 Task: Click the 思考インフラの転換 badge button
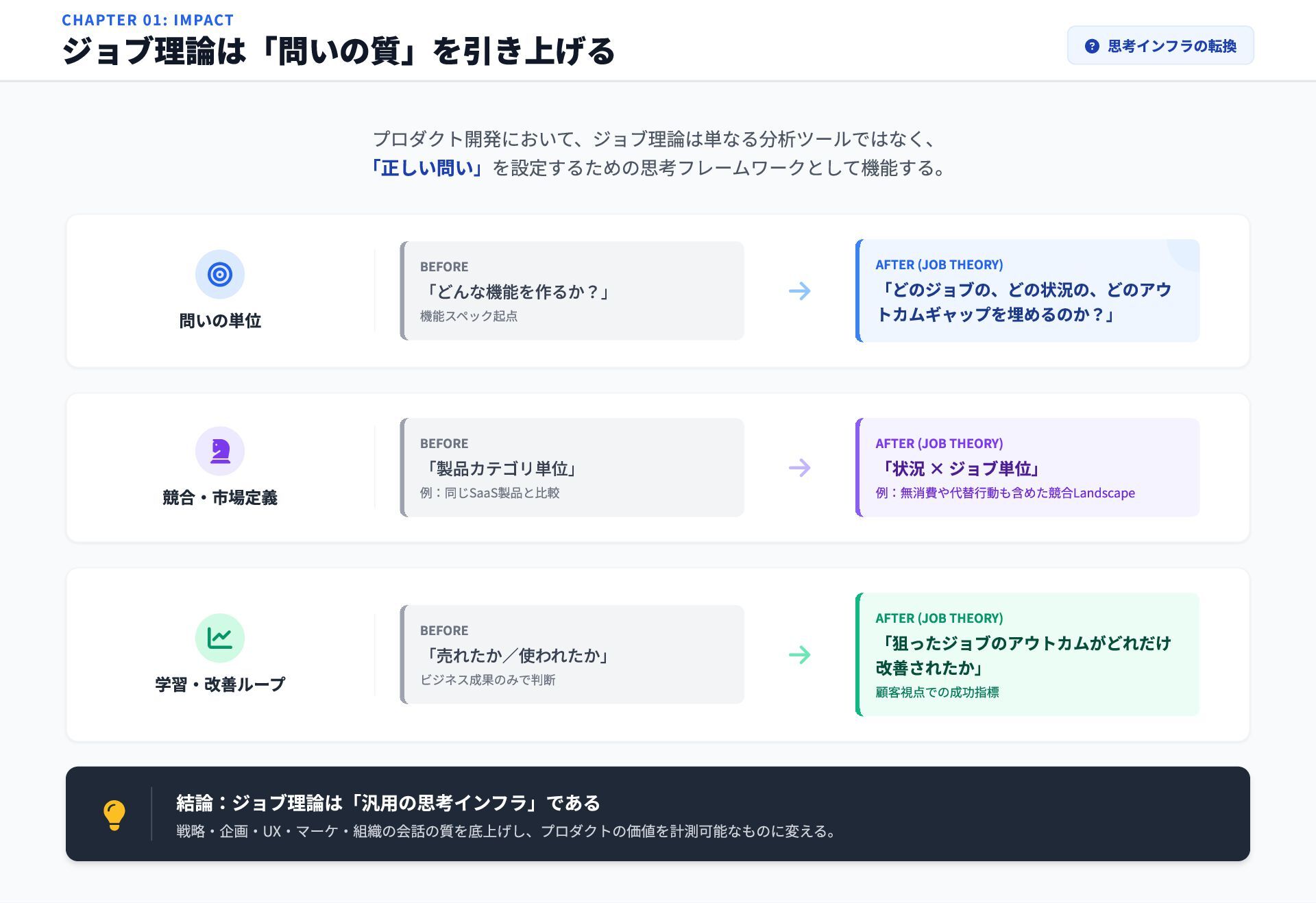[1160, 46]
